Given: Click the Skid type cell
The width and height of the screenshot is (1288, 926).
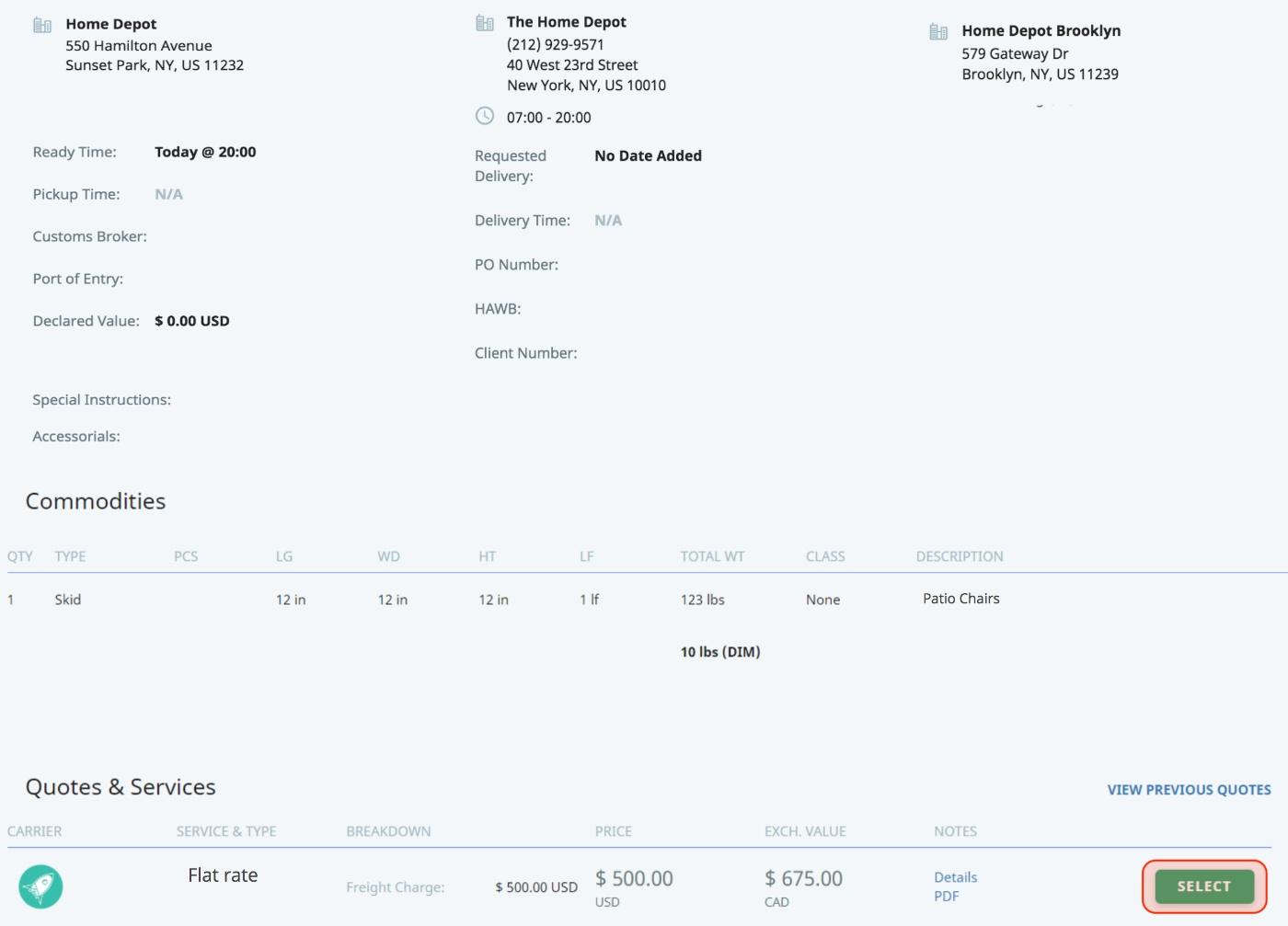Looking at the screenshot, I should point(68,600).
